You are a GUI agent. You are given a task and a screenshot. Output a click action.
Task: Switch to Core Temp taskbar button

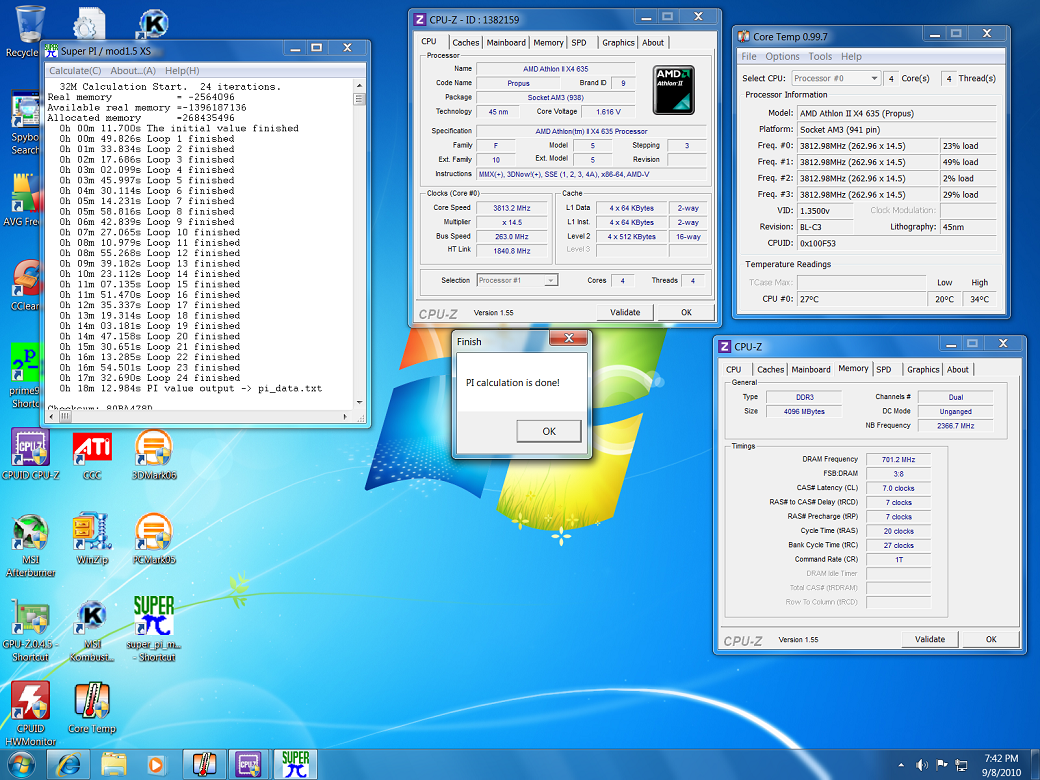pos(205,765)
